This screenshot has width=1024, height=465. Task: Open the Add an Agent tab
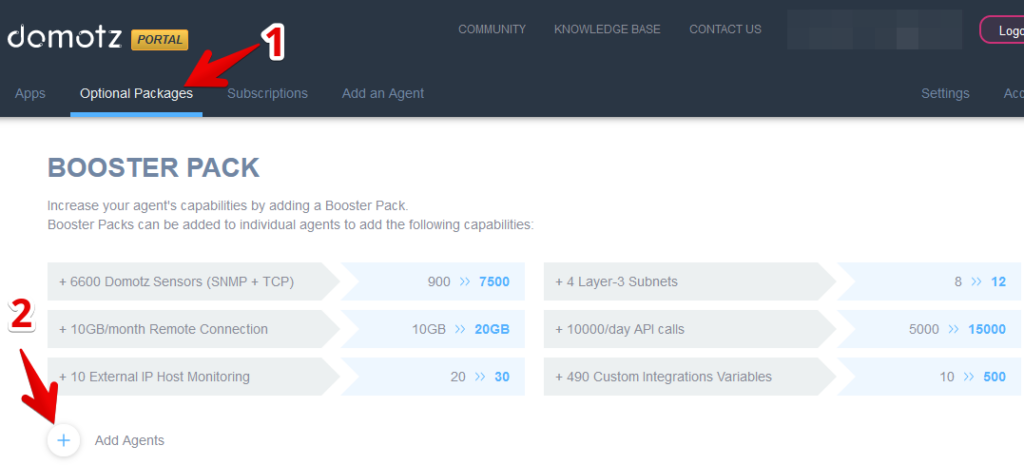point(383,93)
